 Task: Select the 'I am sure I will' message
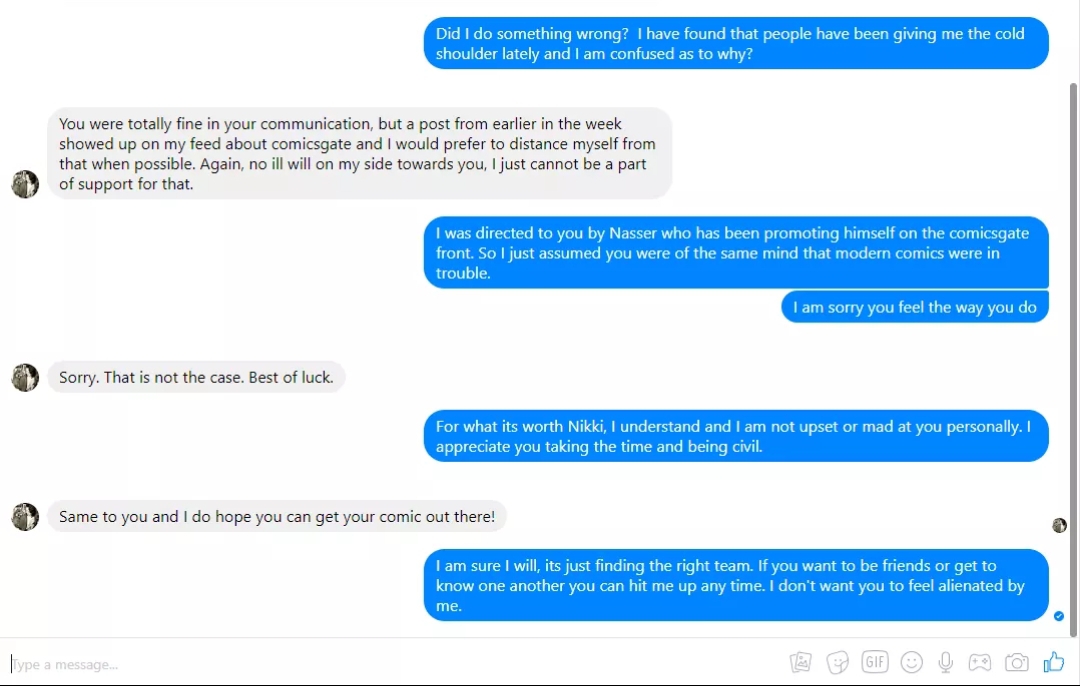736,585
